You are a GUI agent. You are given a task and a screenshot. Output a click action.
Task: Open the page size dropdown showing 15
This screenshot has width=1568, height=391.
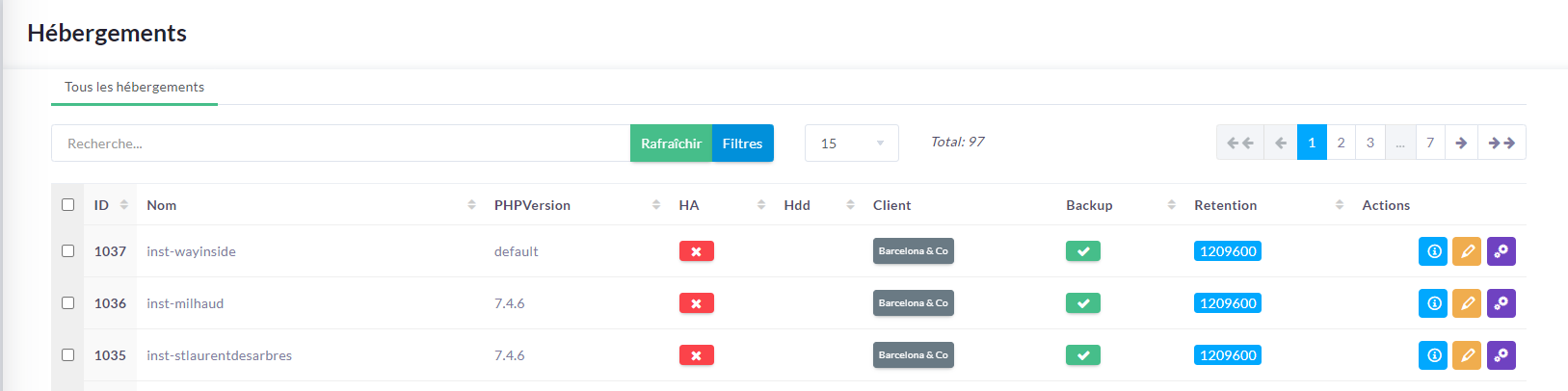[x=851, y=143]
